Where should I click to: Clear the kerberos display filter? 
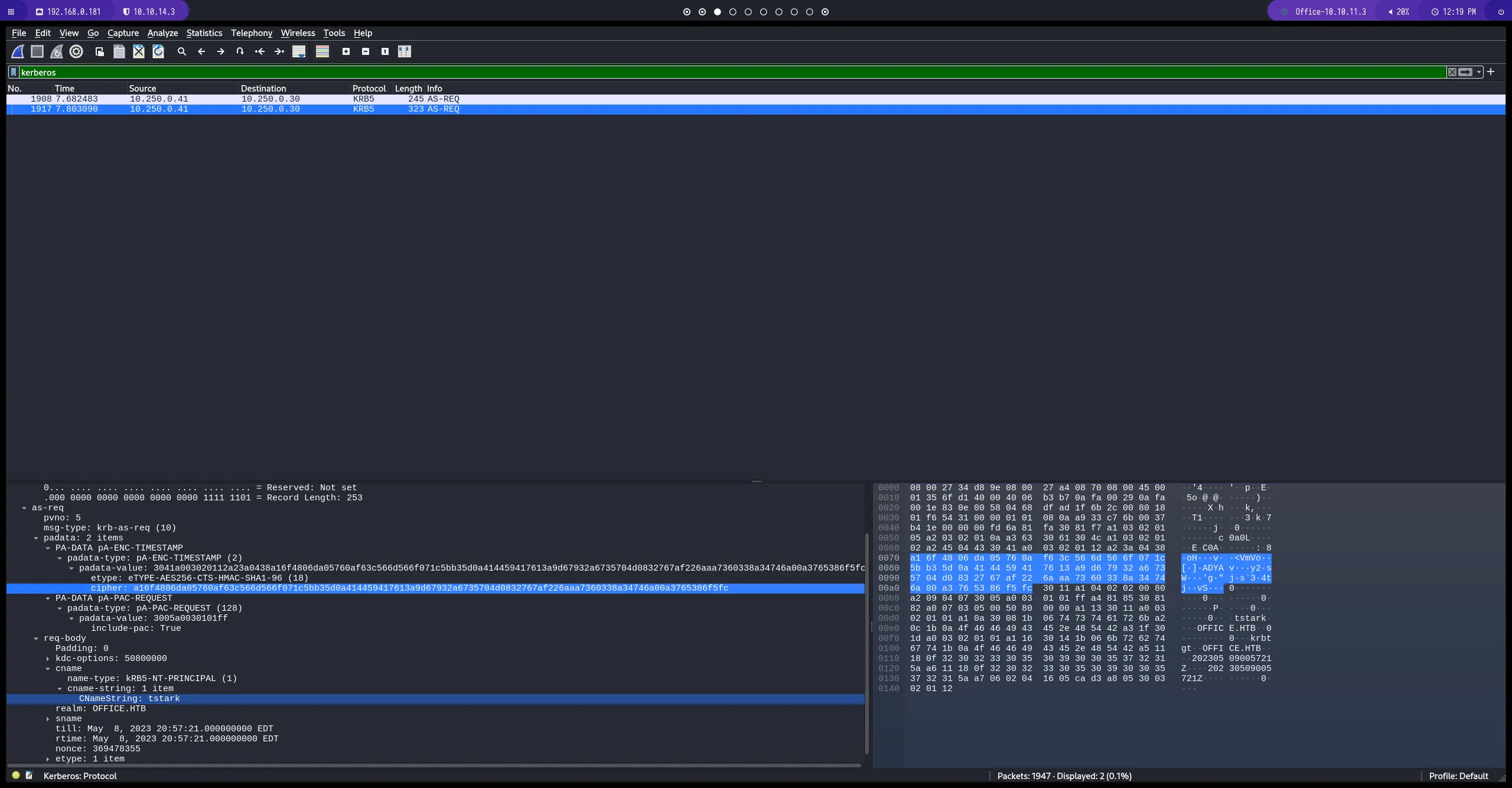[x=1452, y=72]
